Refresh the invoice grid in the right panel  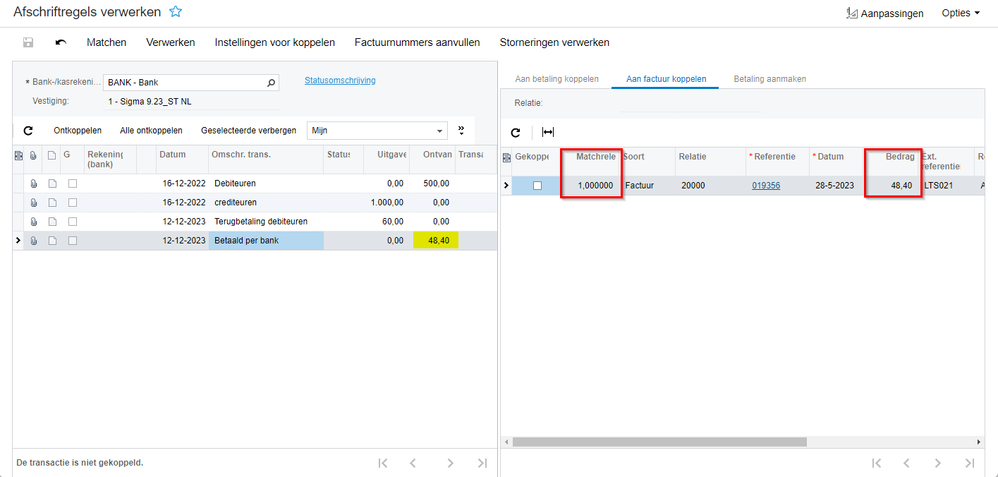(516, 132)
